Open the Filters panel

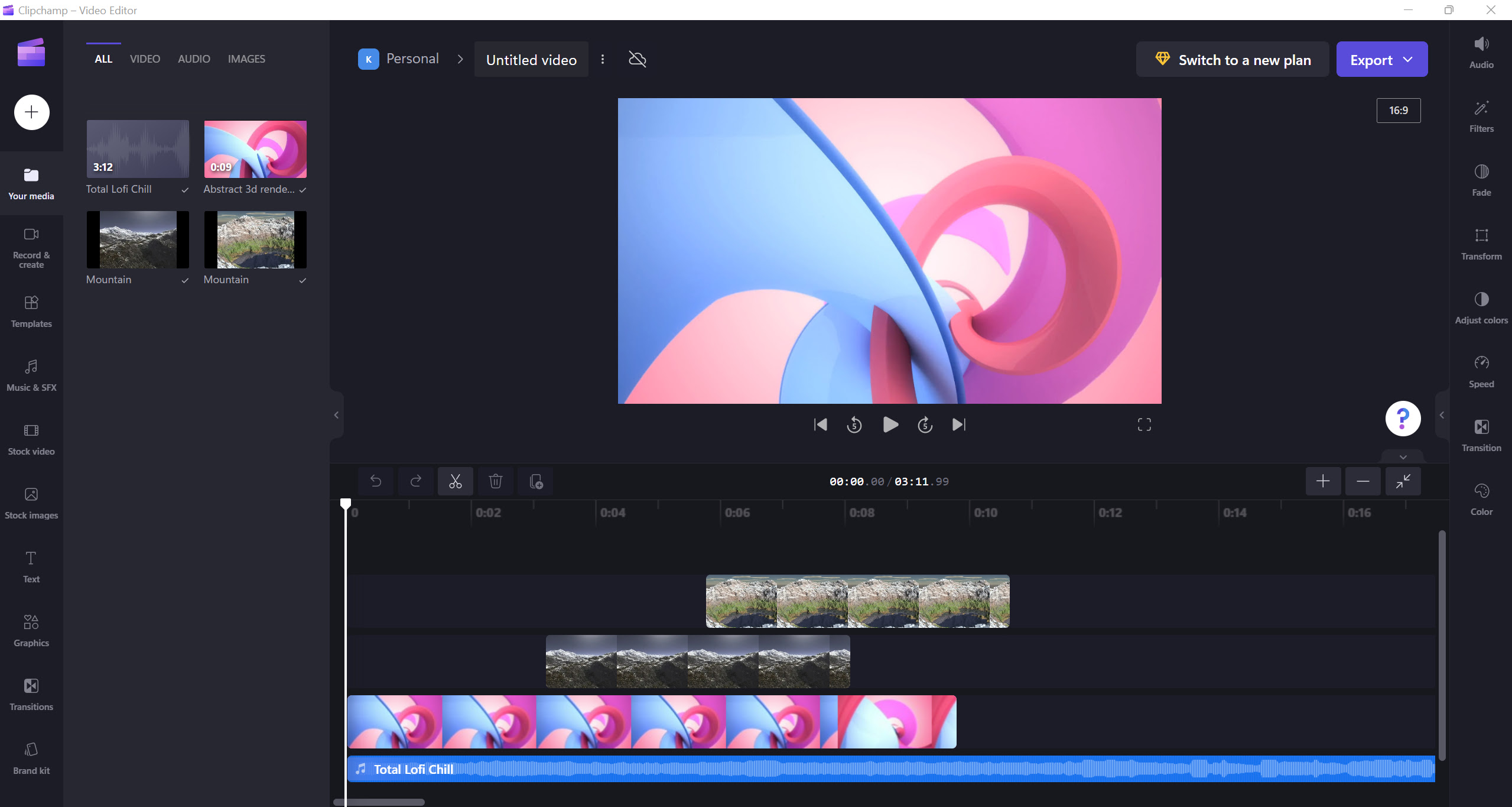[x=1481, y=116]
